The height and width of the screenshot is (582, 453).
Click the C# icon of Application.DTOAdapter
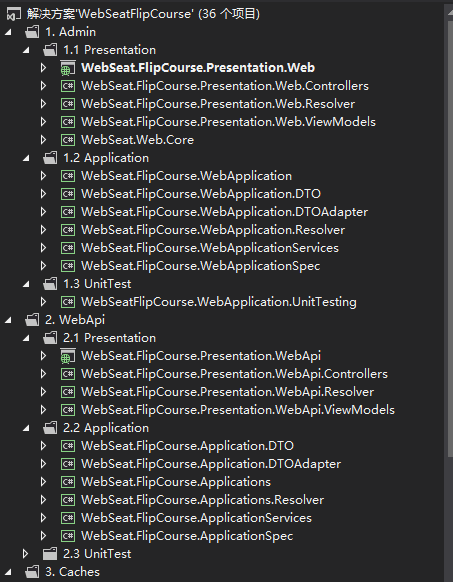(x=68, y=464)
